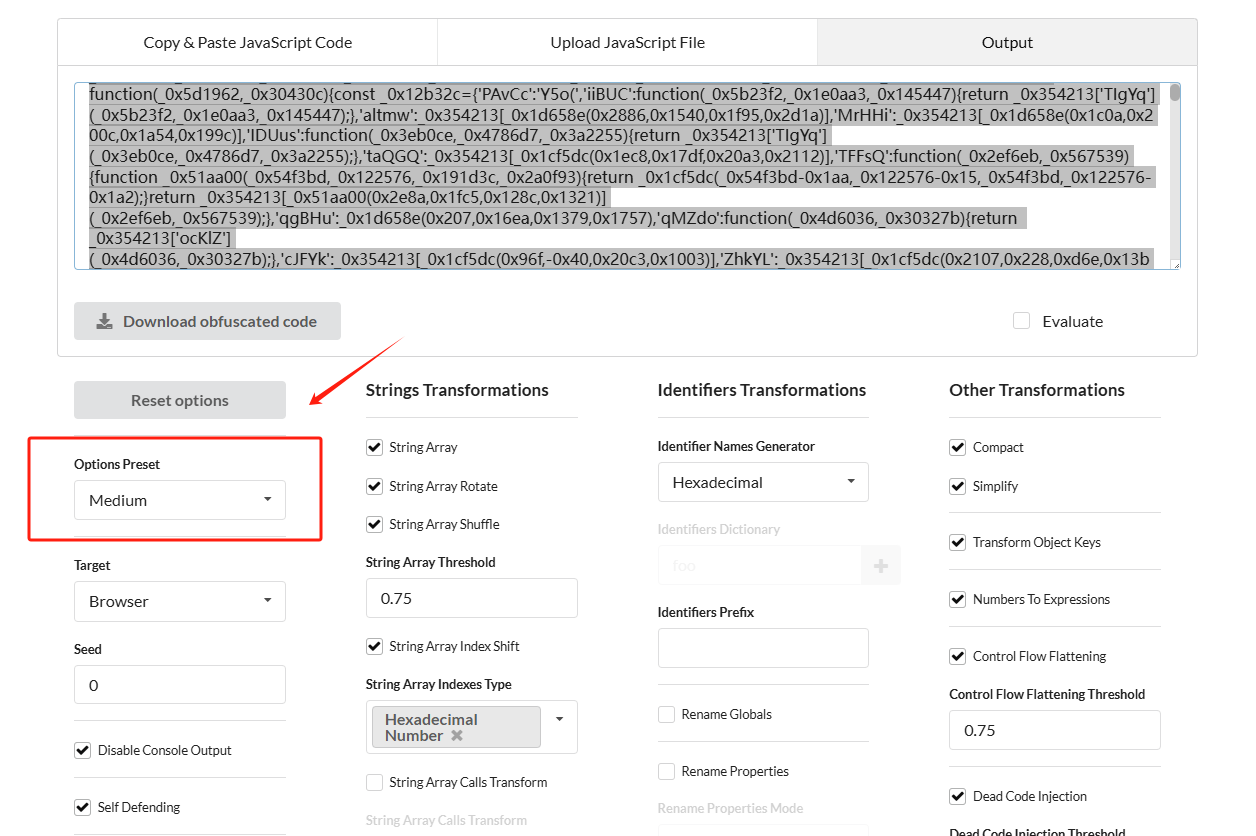Toggle String Array Shuffle checkbox

point(375,524)
